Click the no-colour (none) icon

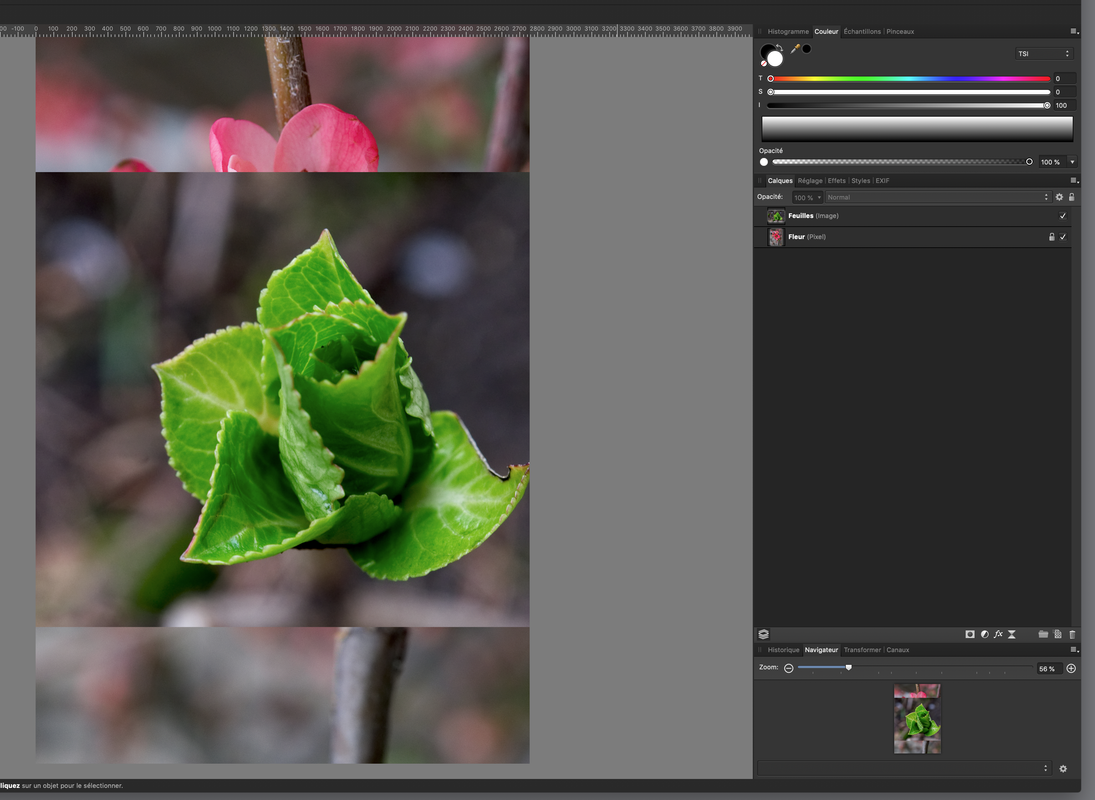(764, 63)
